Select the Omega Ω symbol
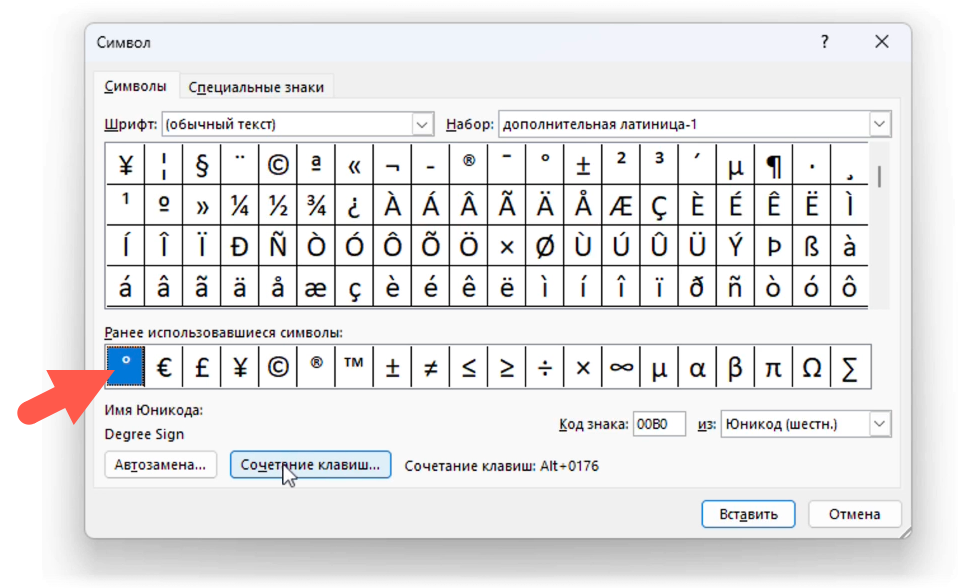Screen dimensions: 966x588 (x=811, y=367)
